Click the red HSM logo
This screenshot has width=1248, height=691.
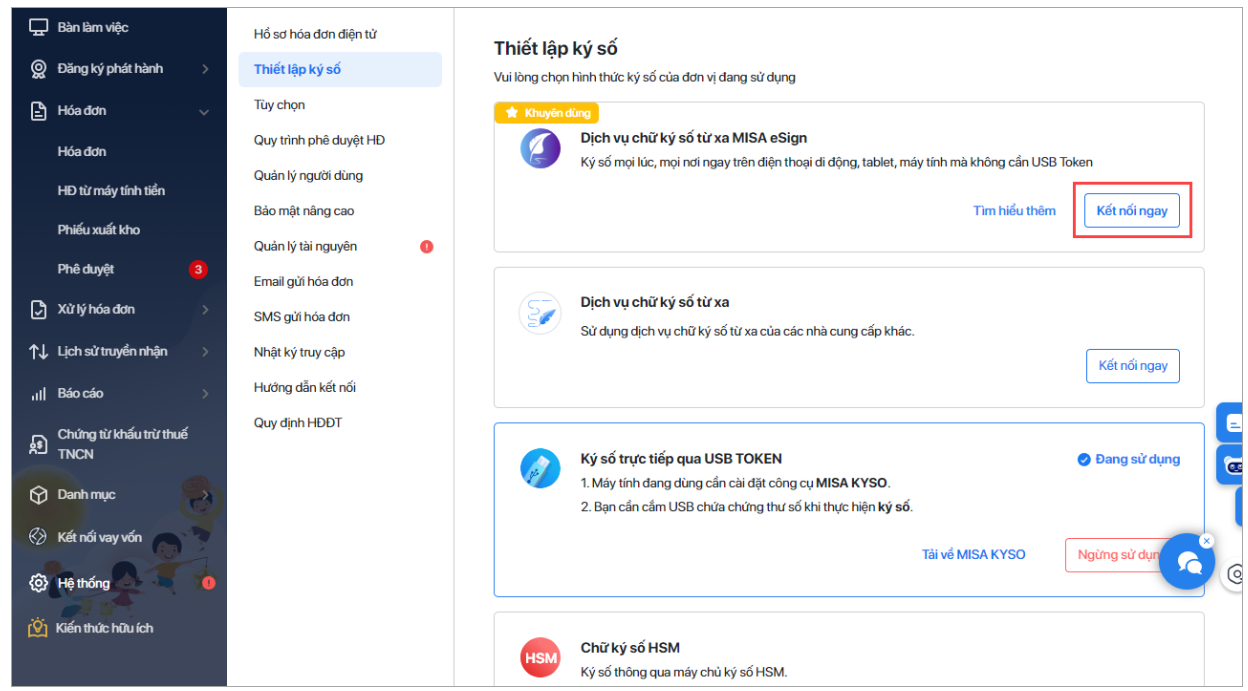click(541, 658)
